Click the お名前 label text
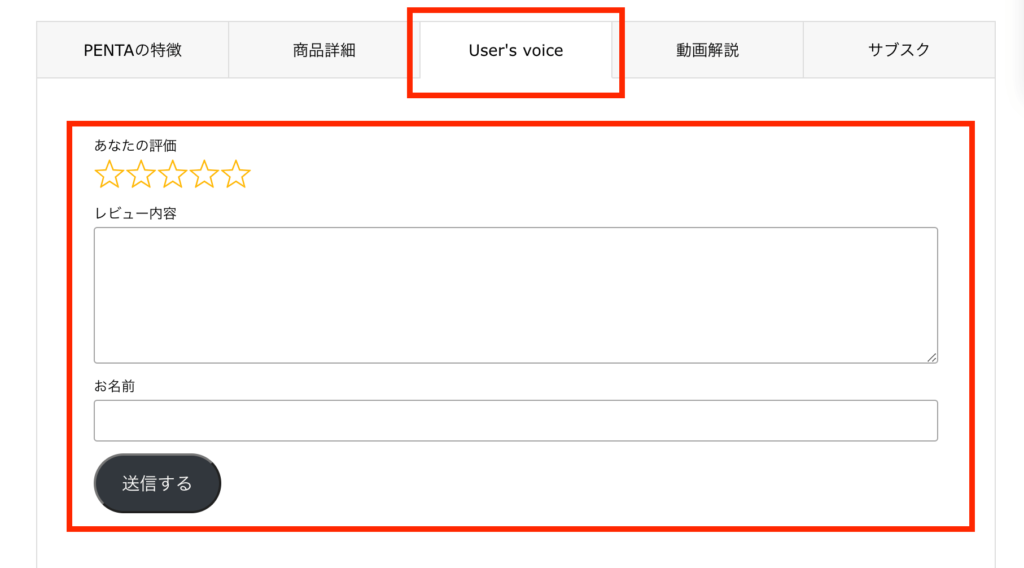The height and width of the screenshot is (568, 1024). point(114,386)
